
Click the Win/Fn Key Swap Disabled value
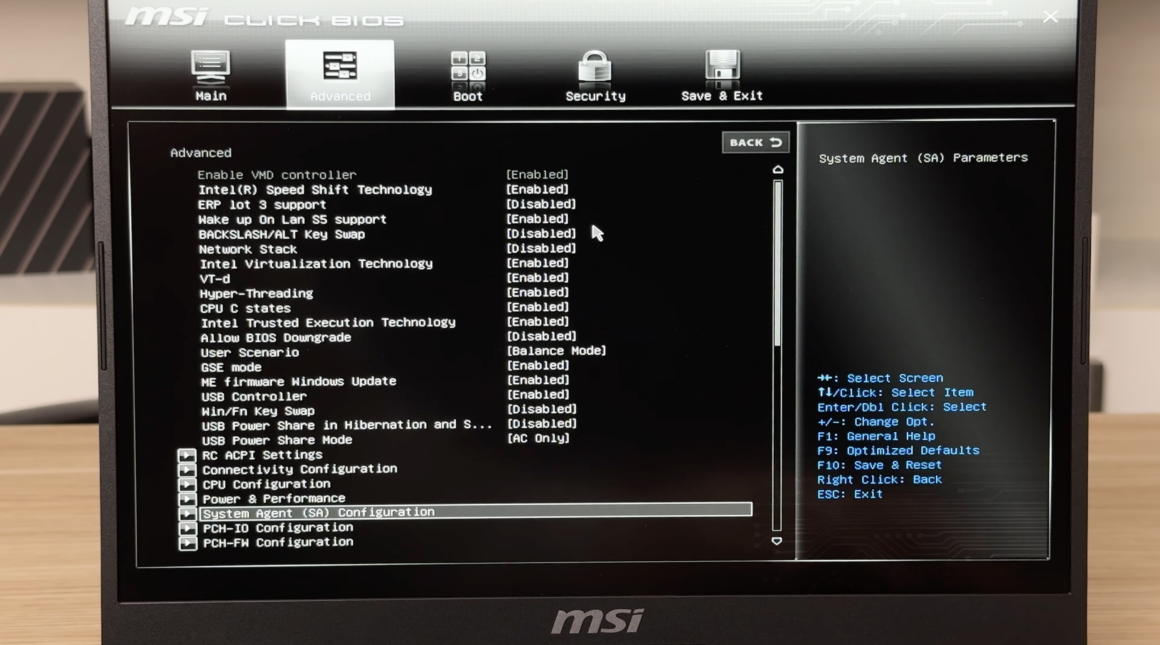(x=542, y=409)
